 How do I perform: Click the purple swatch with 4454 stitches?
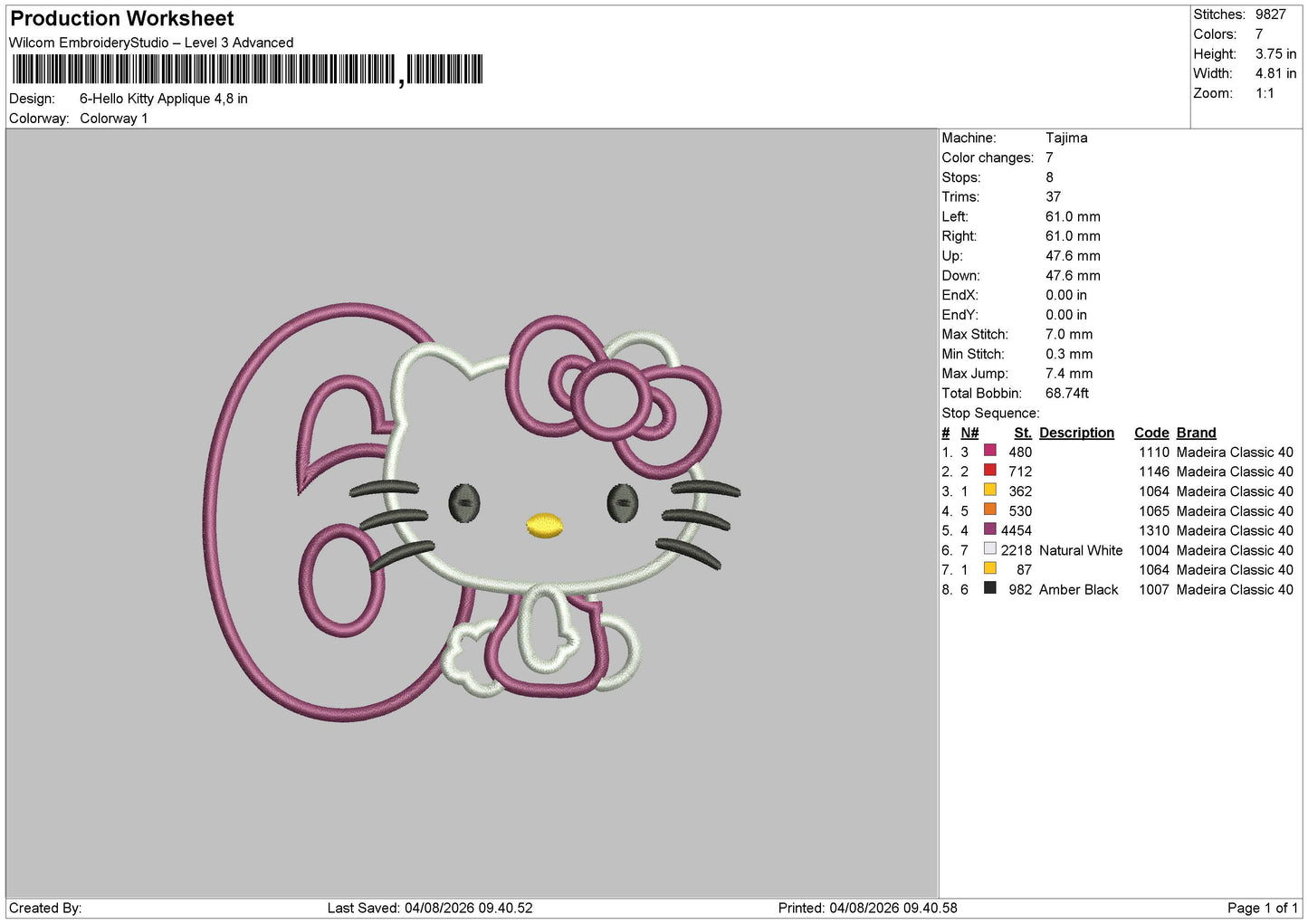coord(989,529)
